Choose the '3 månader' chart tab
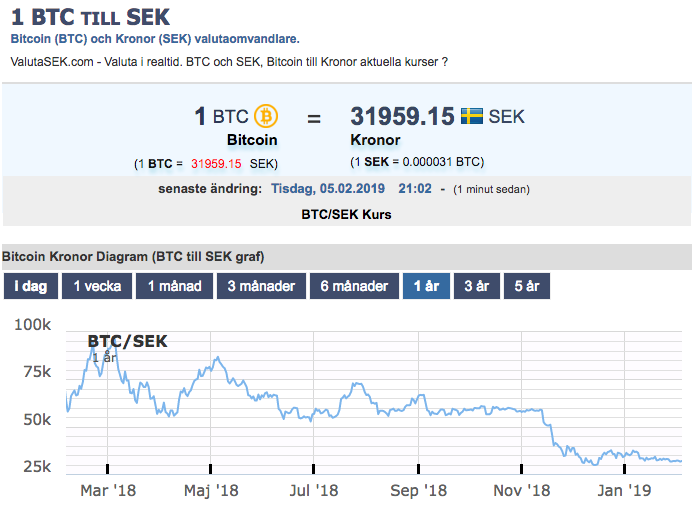The height and width of the screenshot is (510, 692). point(261,286)
